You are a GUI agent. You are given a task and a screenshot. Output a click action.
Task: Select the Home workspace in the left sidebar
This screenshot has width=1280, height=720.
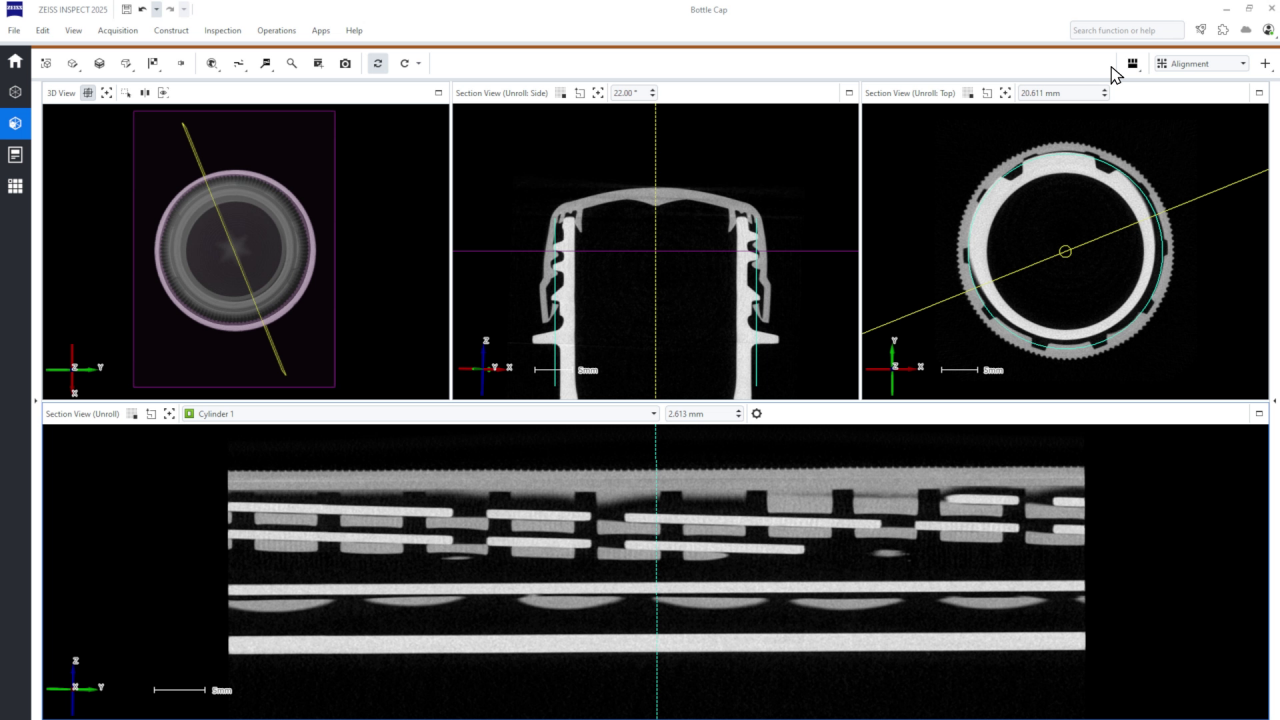tap(14, 60)
